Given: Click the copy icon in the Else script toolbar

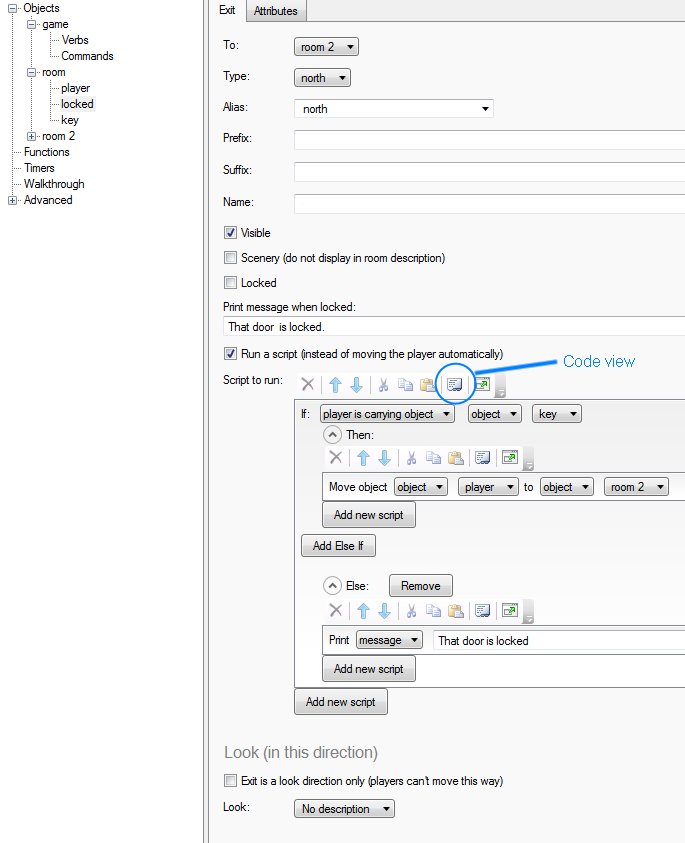Looking at the screenshot, I should 432,610.
